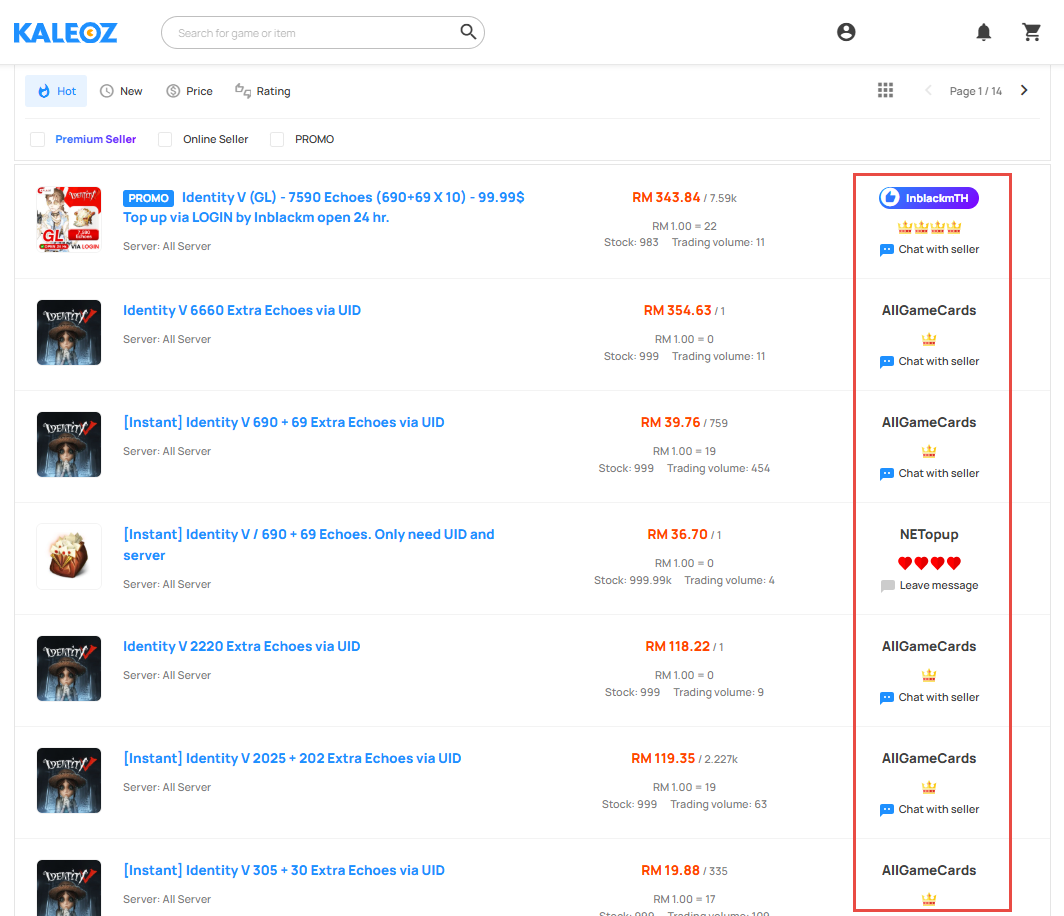Viewport: 1064px width, 916px height.
Task: Sort listings by Hot
Action: (56, 91)
